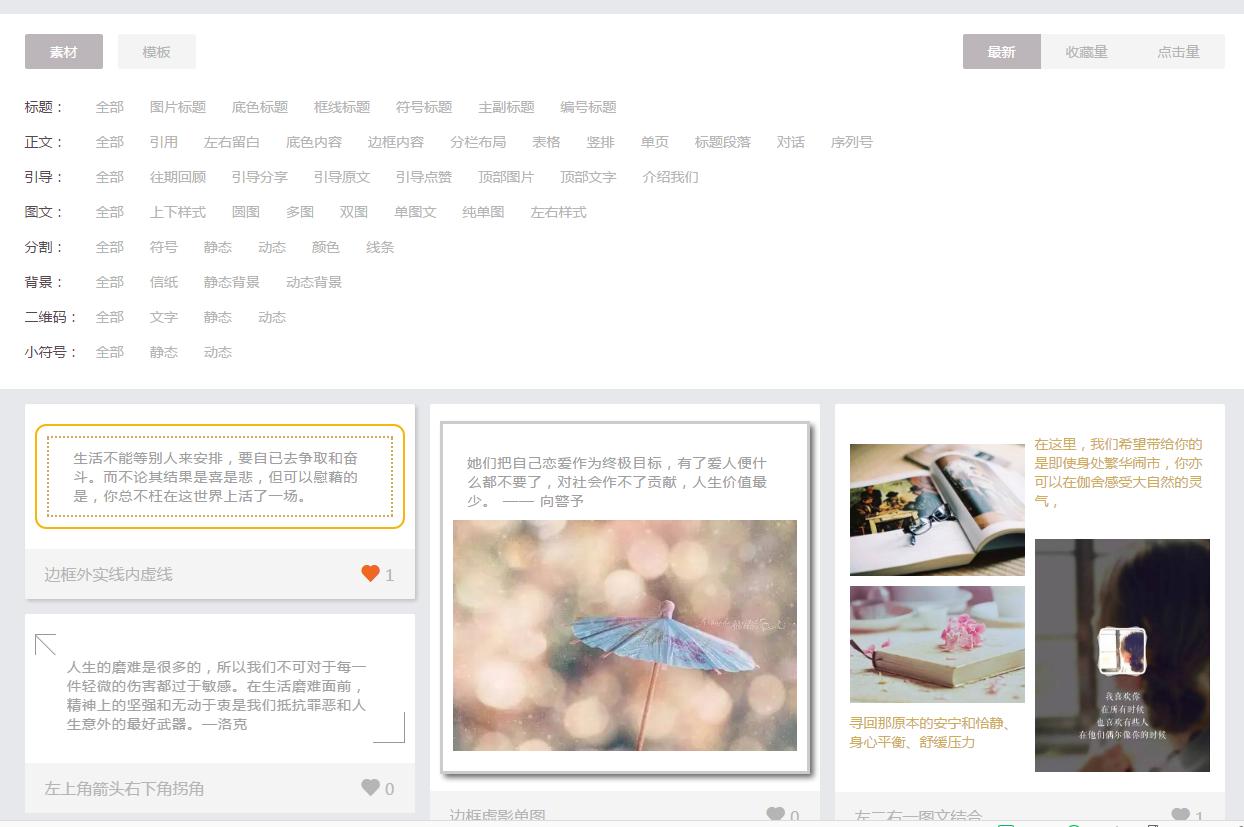The image size is (1244, 827).
Task: Select 最新 sorting option
Action: tap(1002, 52)
